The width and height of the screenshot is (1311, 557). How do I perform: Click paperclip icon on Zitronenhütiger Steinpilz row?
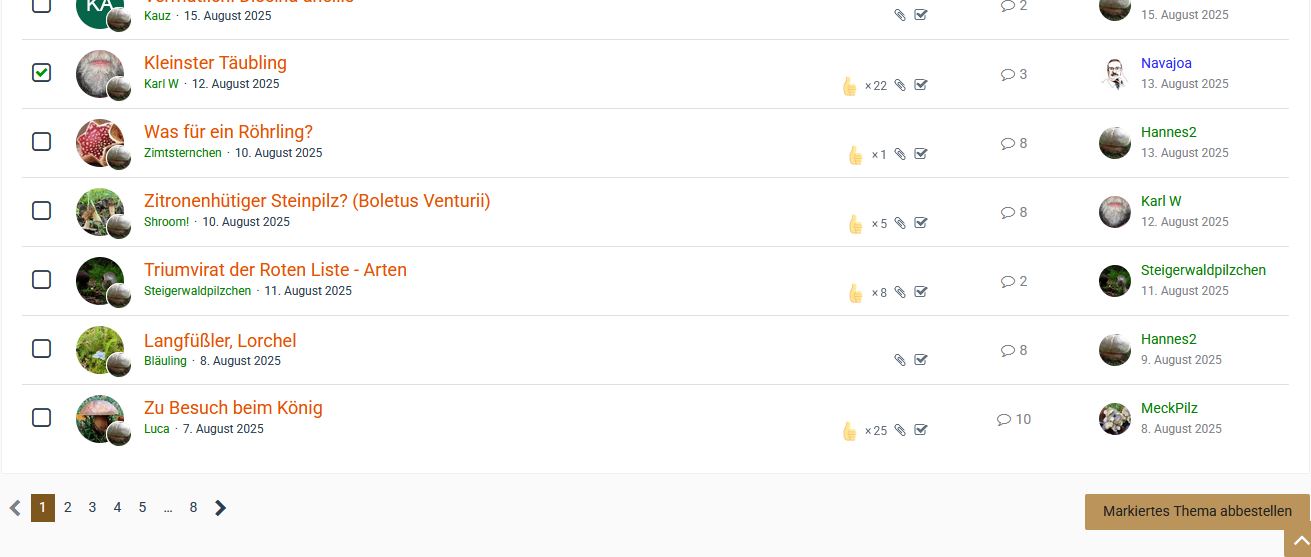900,223
